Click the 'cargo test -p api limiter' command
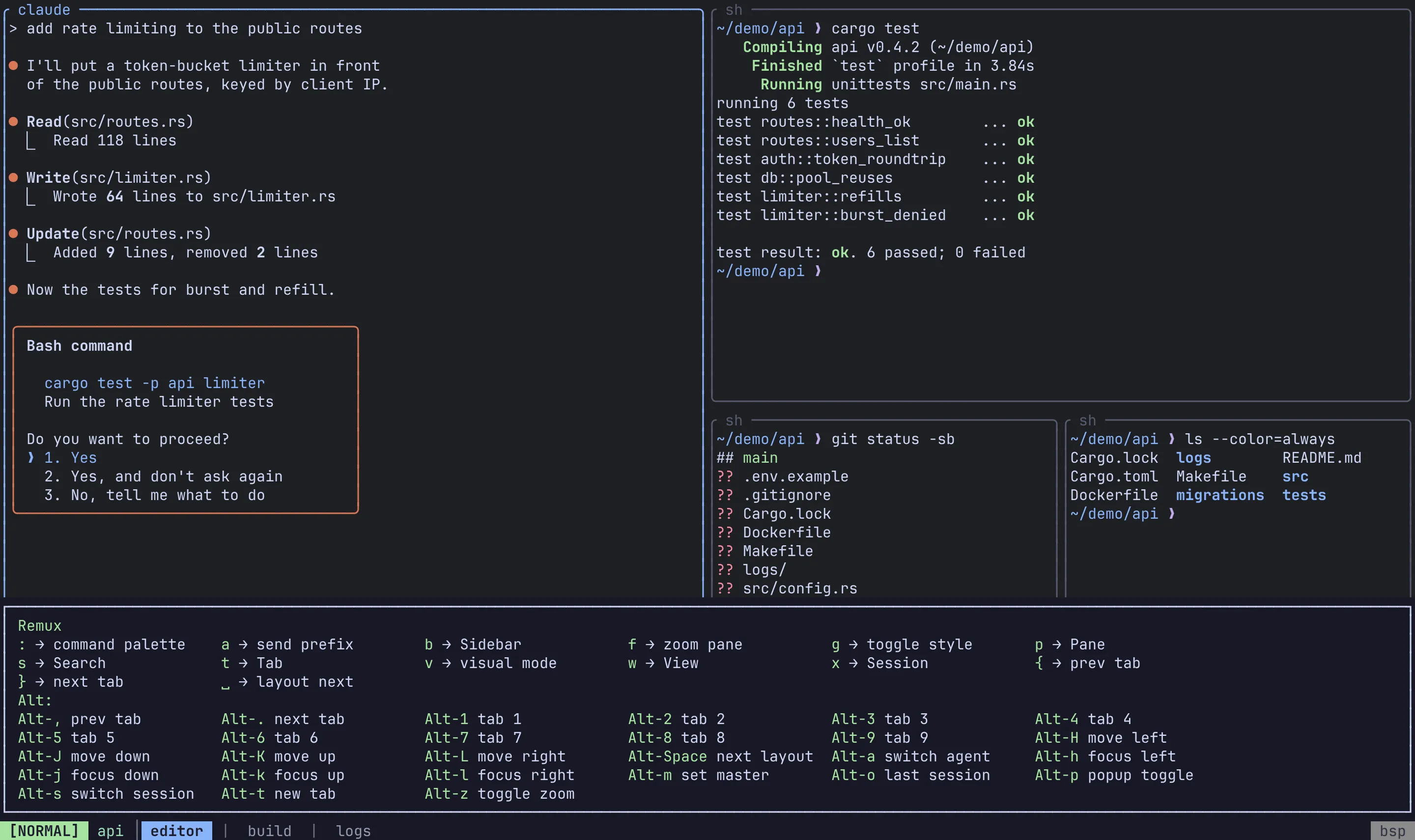The height and width of the screenshot is (840, 1415). tap(154, 383)
